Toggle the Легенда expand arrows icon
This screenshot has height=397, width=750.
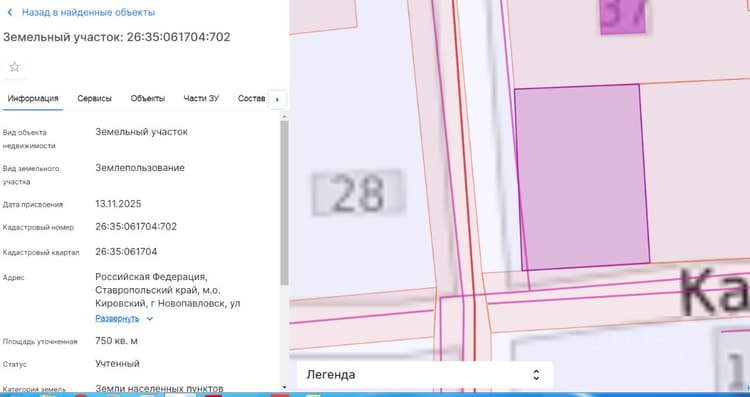[x=536, y=375]
